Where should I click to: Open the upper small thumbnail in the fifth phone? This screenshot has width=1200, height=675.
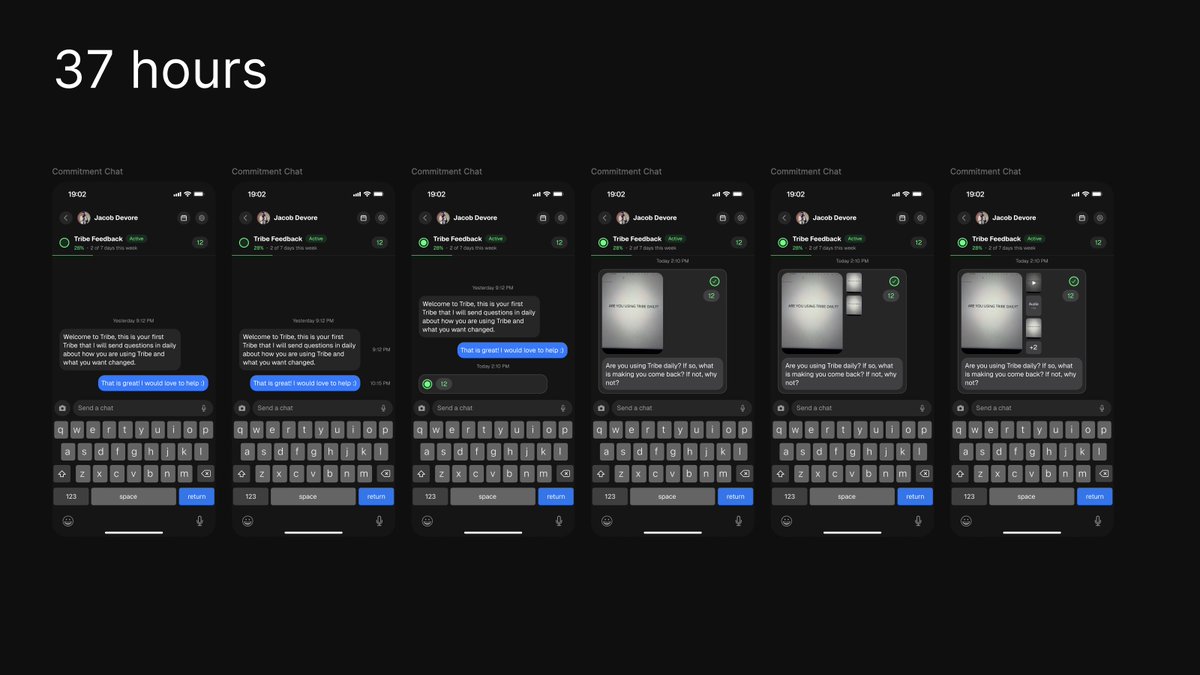coord(854,282)
